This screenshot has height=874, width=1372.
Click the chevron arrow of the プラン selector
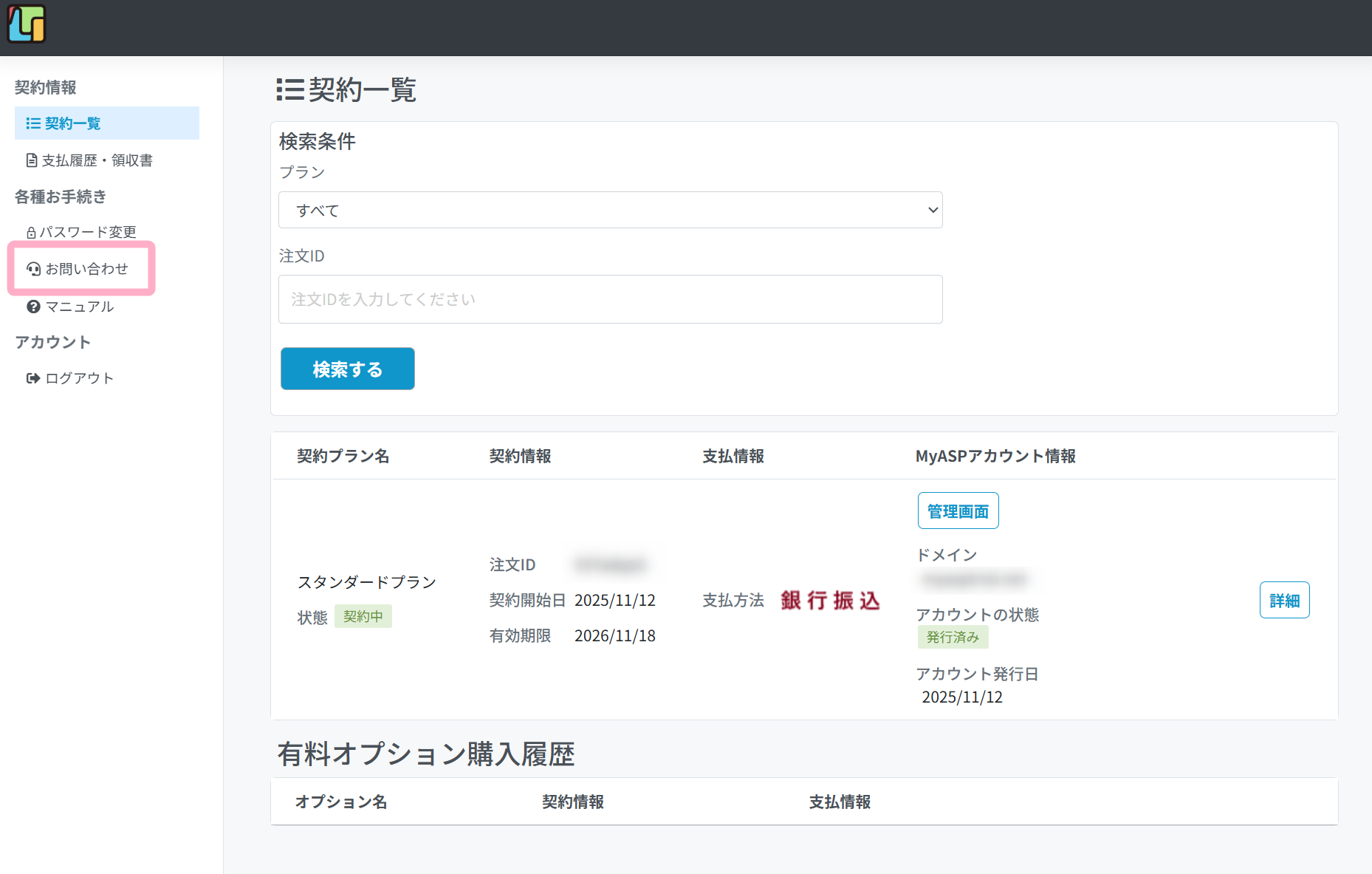point(933,210)
